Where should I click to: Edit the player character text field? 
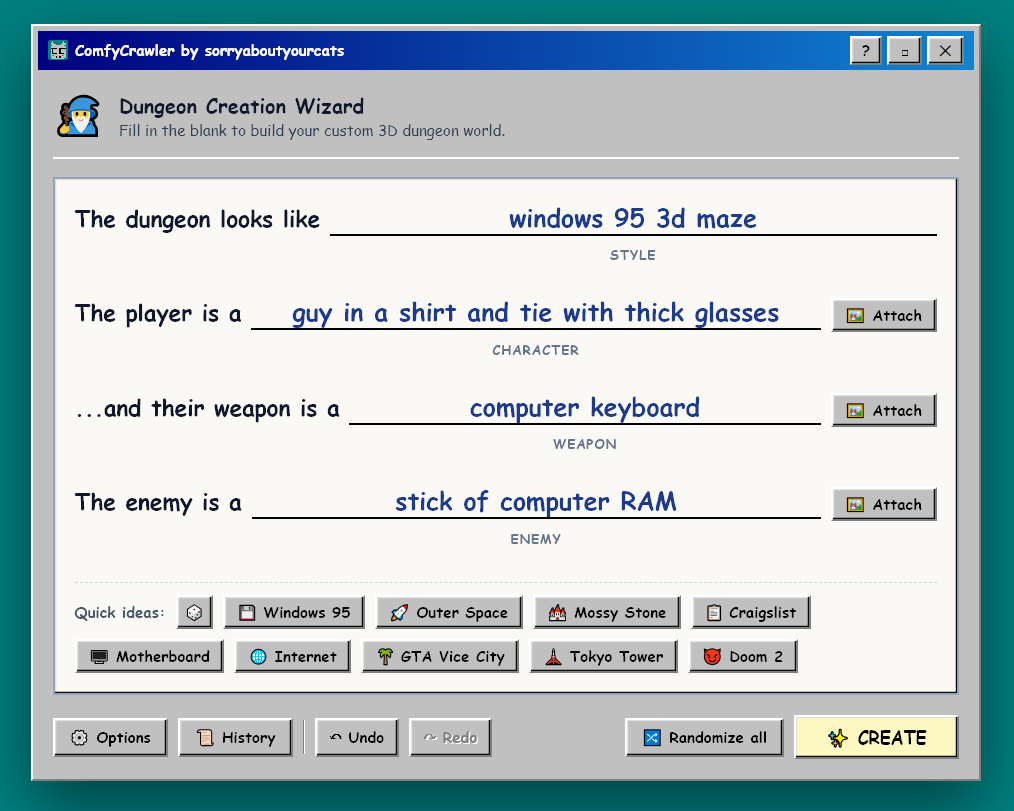tap(535, 314)
